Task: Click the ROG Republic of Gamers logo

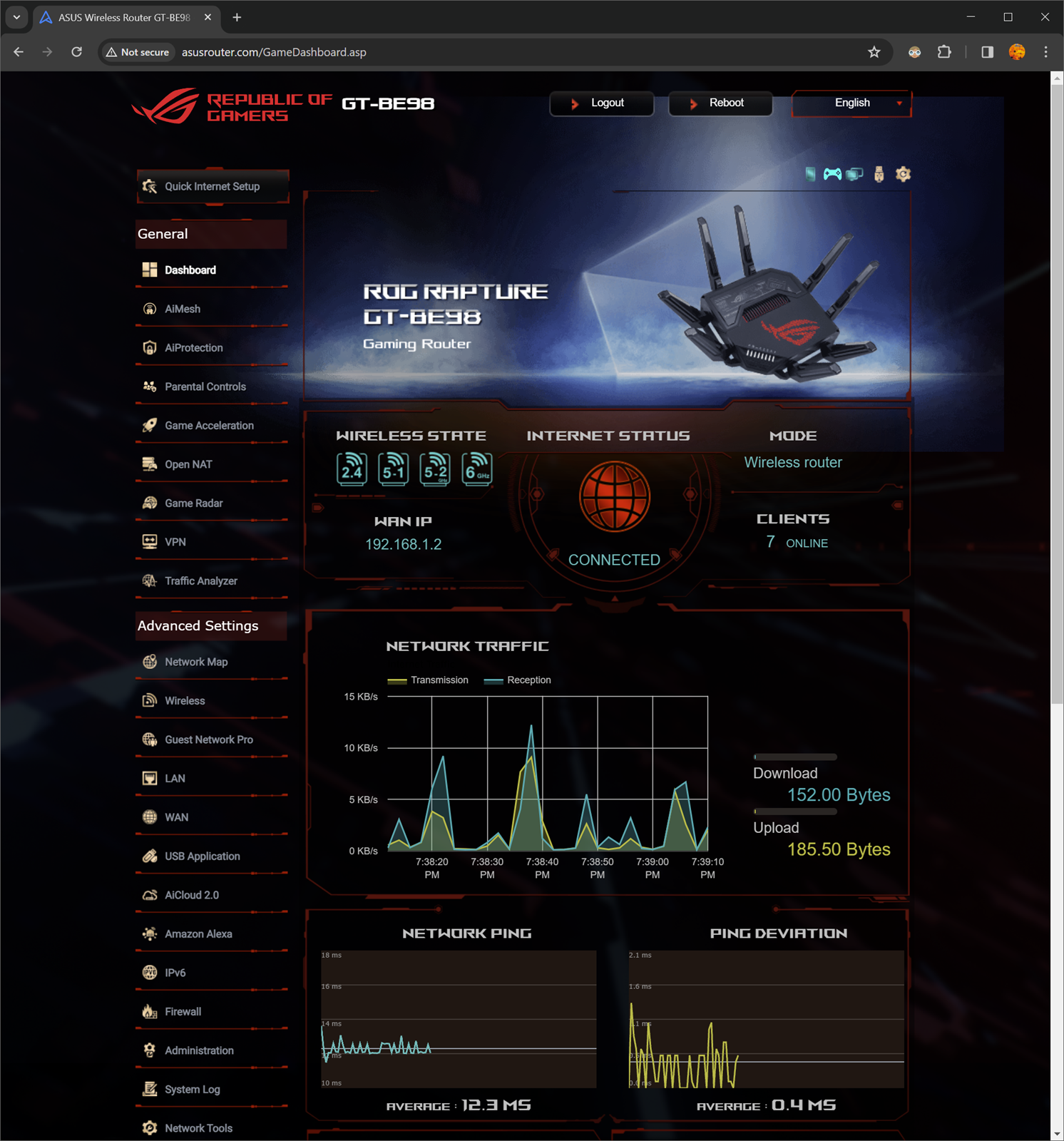Action: [x=232, y=106]
